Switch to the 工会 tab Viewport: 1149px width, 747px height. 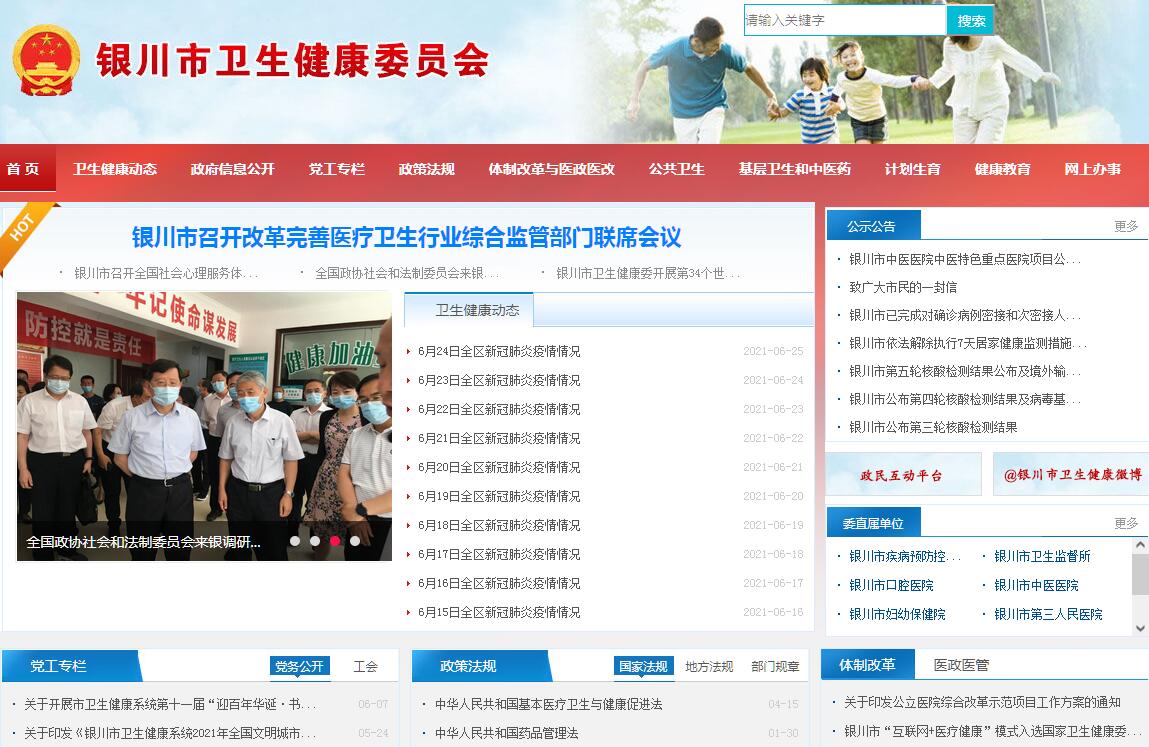point(366,666)
